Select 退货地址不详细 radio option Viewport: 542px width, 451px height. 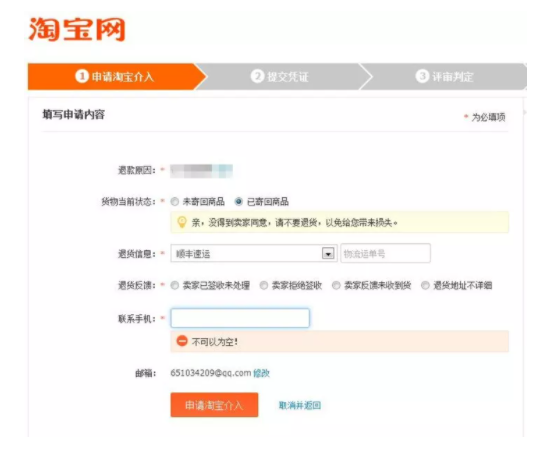[425, 285]
